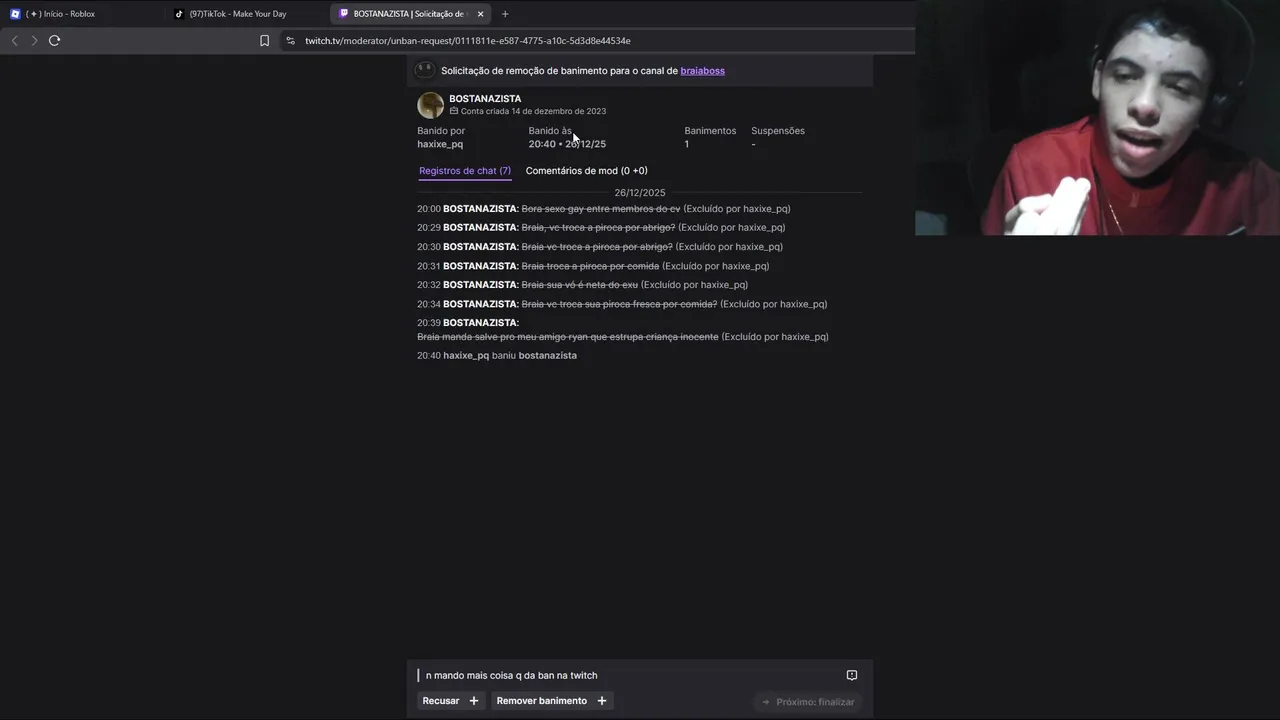Select the Registros de chat (7) tab
This screenshot has height=720, width=1280.
pos(465,171)
